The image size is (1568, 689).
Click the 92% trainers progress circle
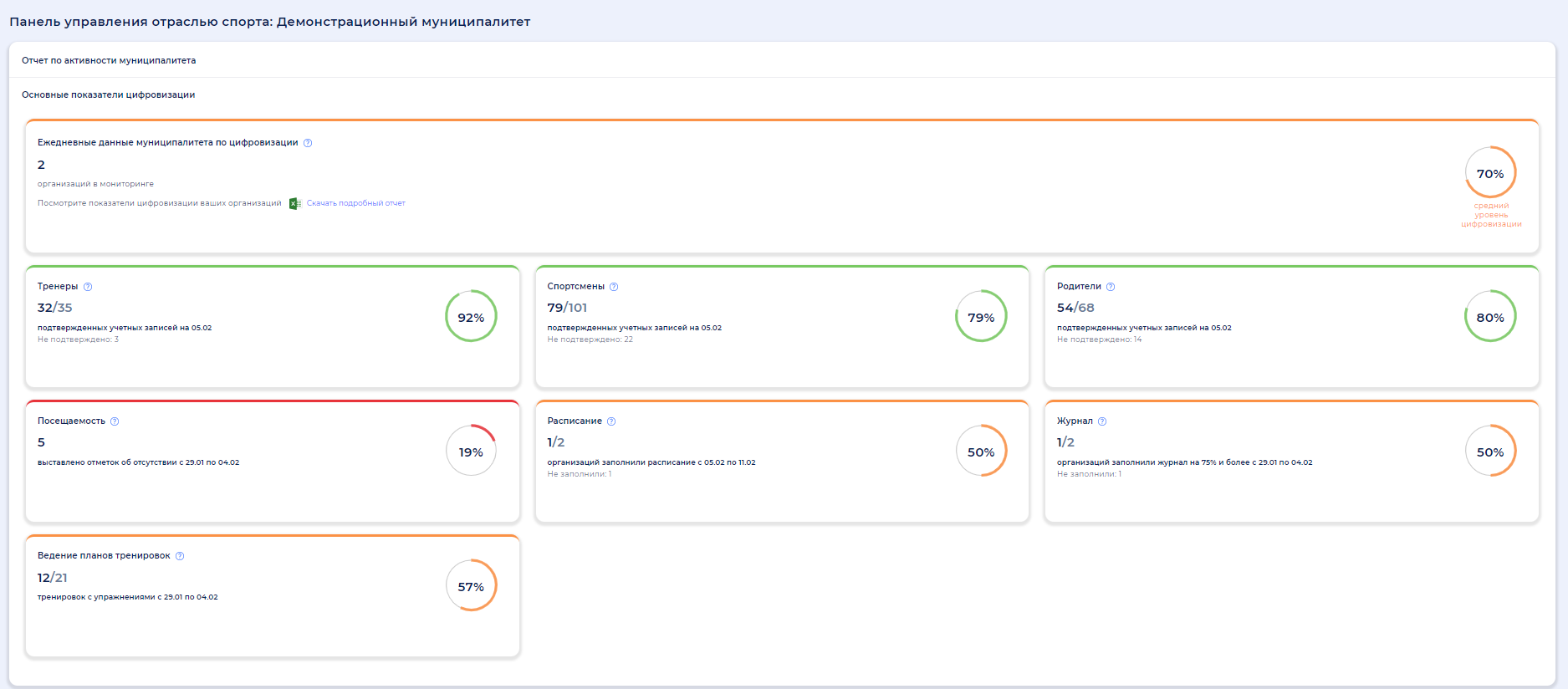click(x=471, y=317)
